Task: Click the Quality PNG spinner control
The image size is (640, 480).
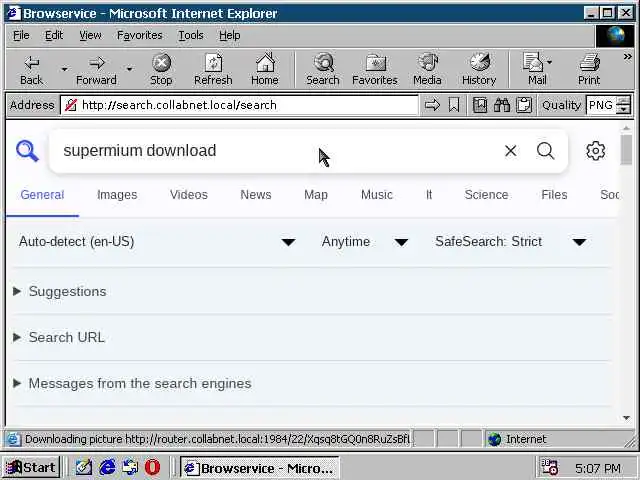Action: click(x=623, y=105)
